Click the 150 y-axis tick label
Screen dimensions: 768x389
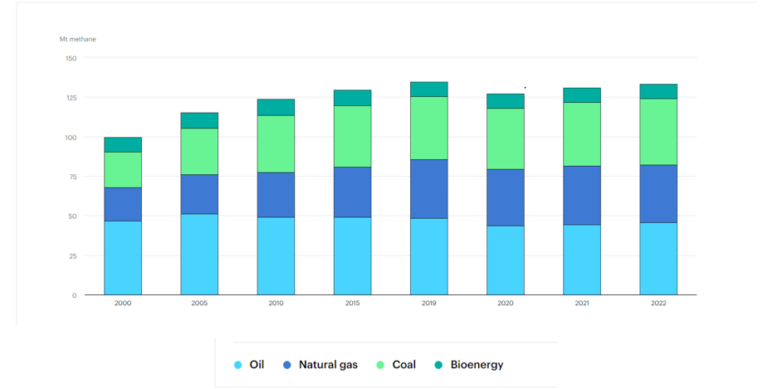coord(72,58)
